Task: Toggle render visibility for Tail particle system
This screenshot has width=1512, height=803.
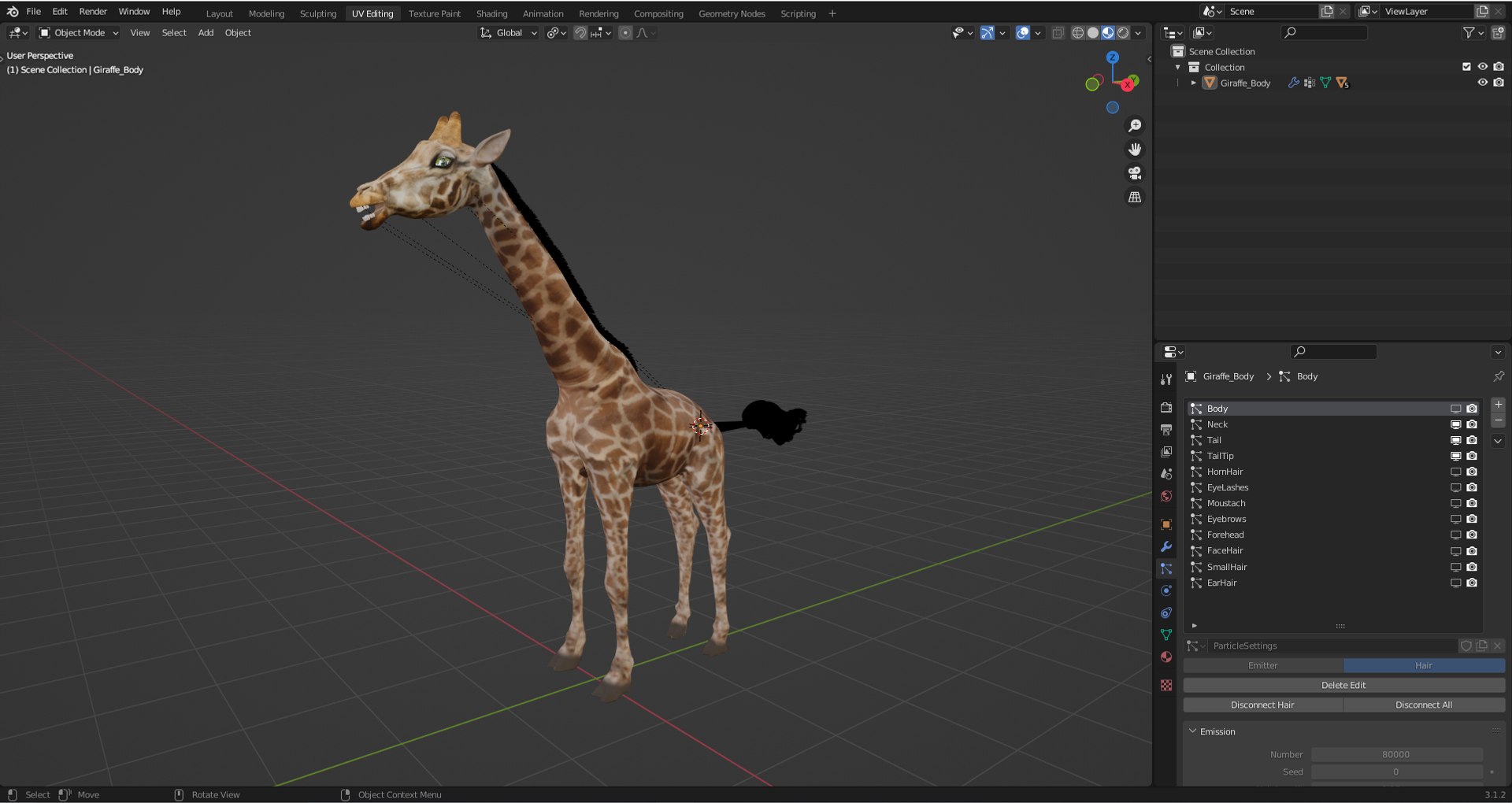Action: point(1472,440)
